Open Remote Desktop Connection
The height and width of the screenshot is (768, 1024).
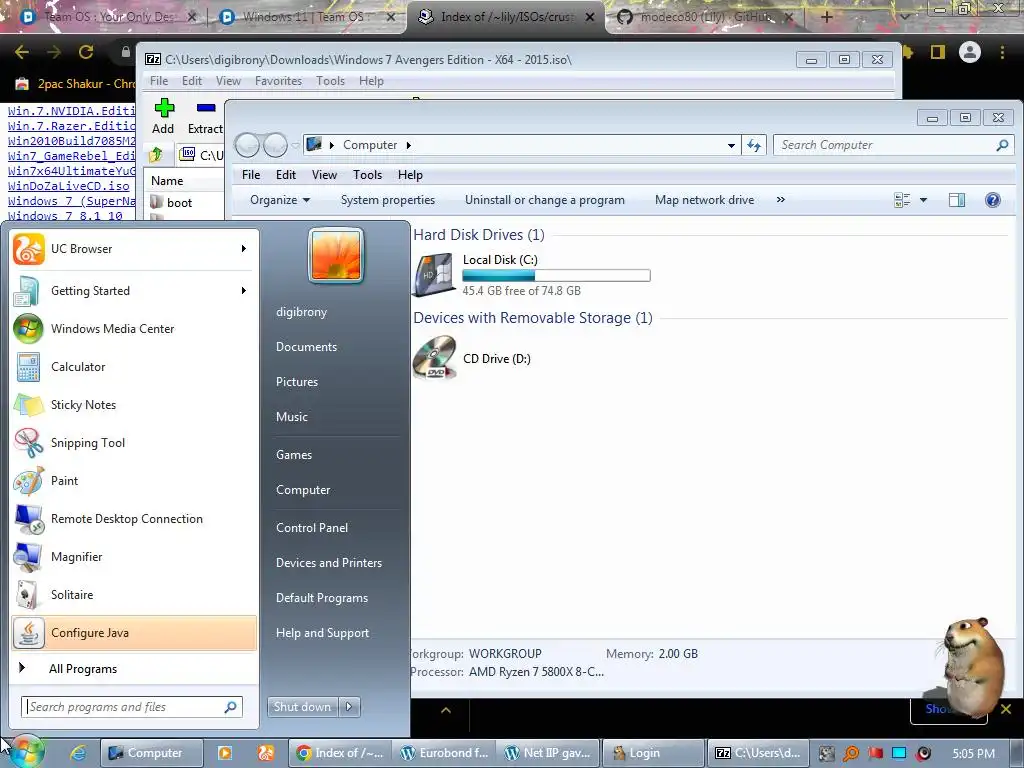click(134, 519)
